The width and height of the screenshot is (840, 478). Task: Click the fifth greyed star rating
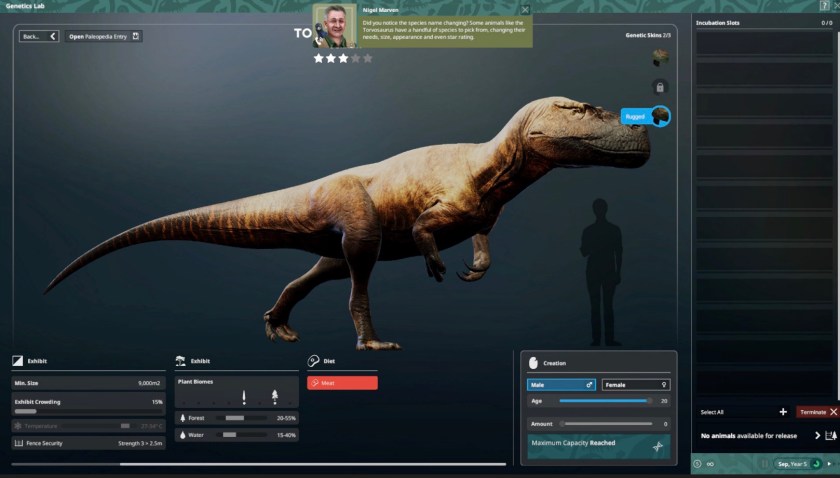point(368,58)
